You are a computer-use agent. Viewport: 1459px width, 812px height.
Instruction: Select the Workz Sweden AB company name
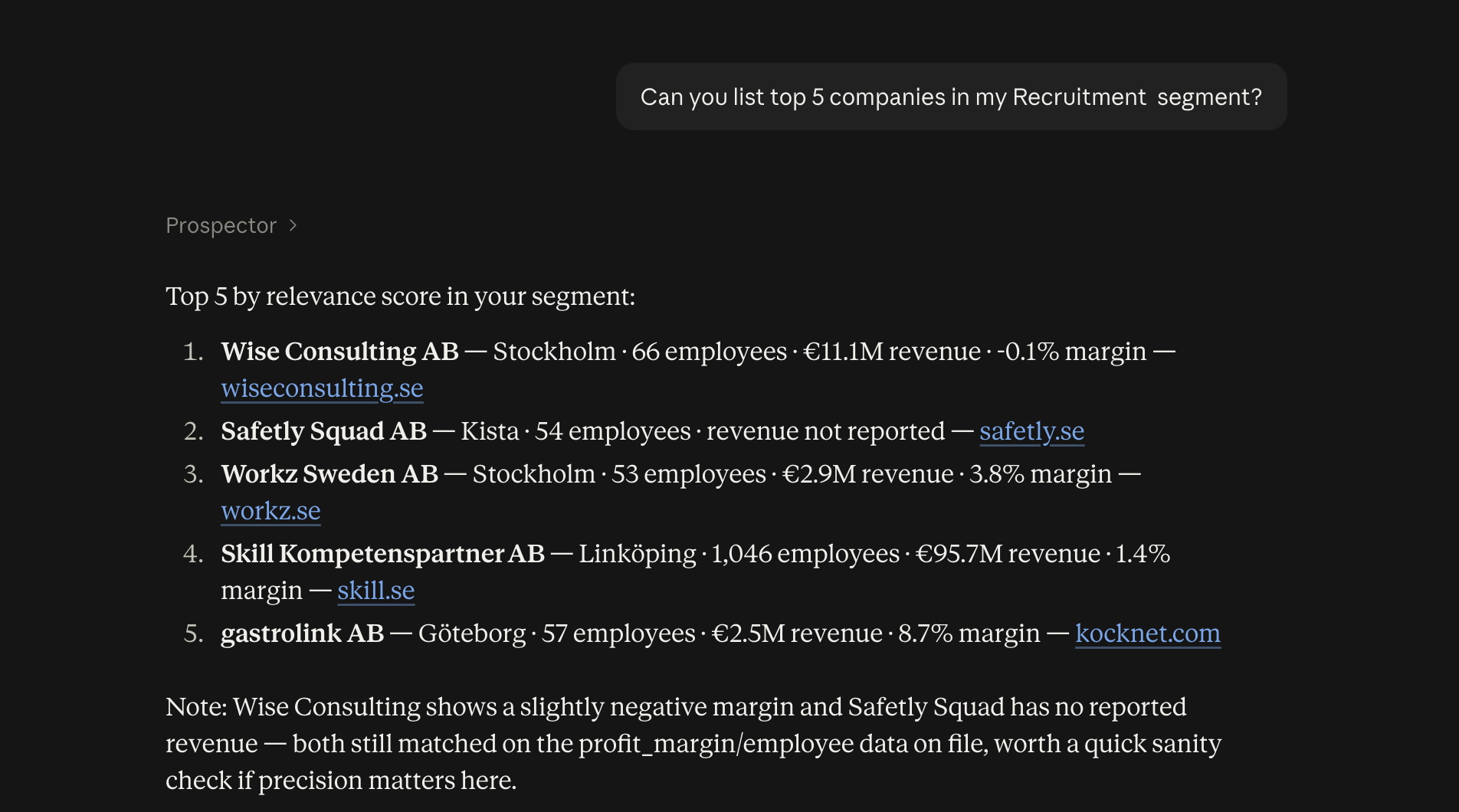[x=330, y=474]
